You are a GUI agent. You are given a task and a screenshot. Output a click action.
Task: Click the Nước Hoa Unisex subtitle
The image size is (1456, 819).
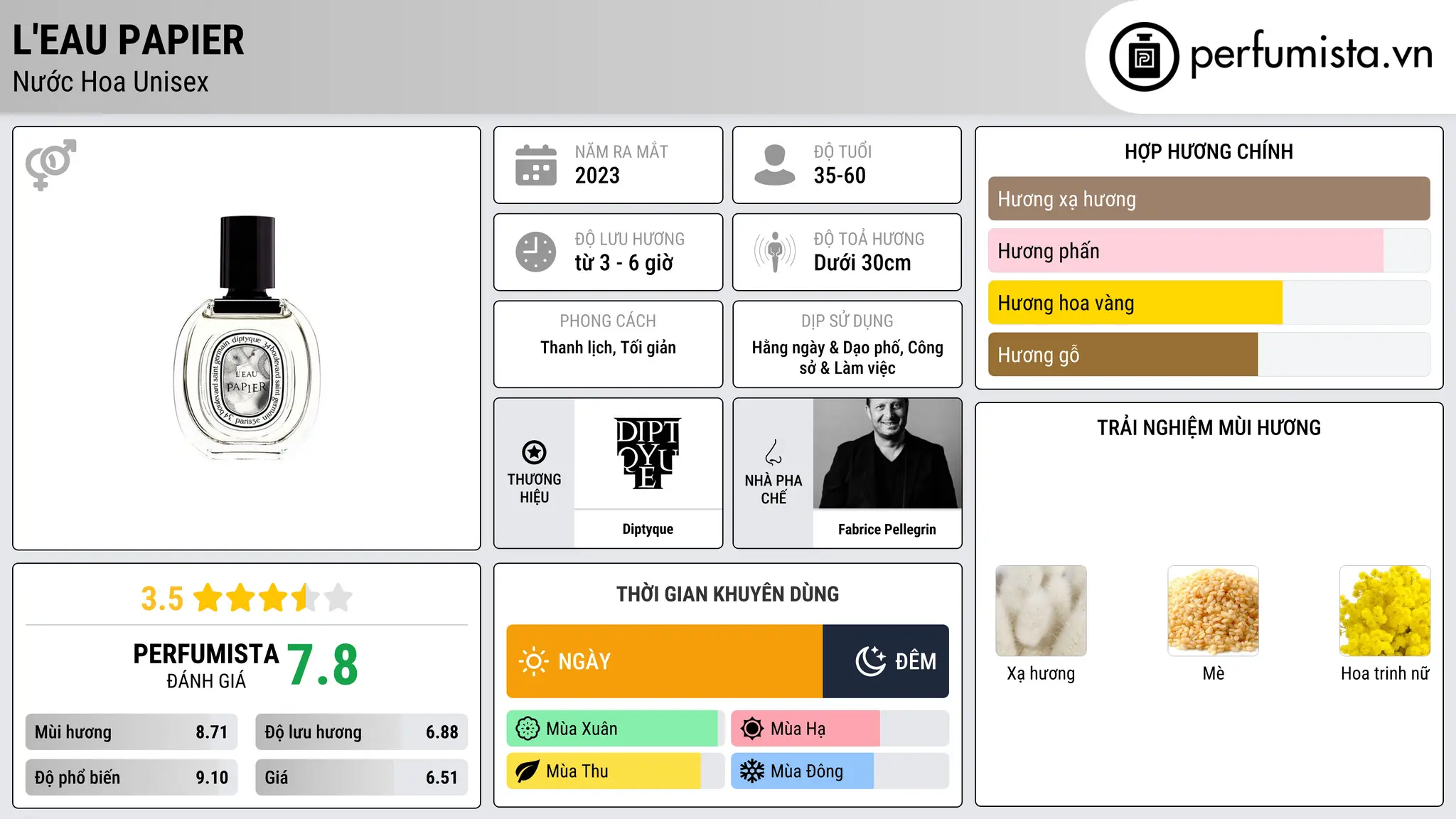pyautogui.click(x=111, y=82)
